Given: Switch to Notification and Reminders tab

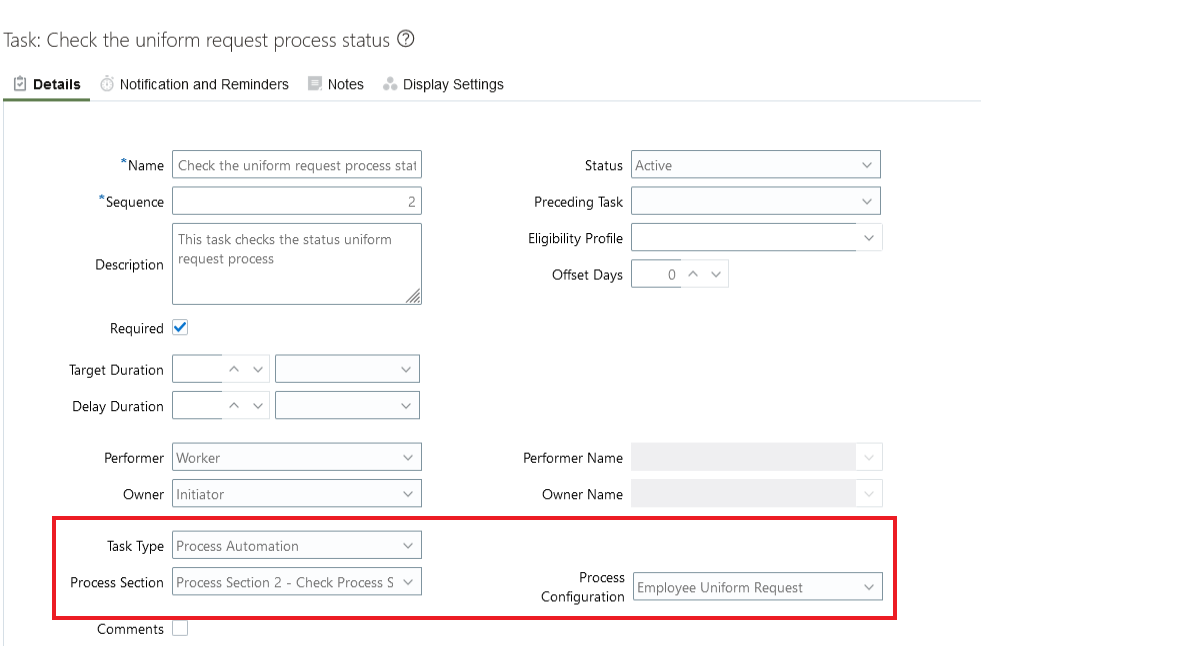Looking at the screenshot, I should tap(204, 84).
